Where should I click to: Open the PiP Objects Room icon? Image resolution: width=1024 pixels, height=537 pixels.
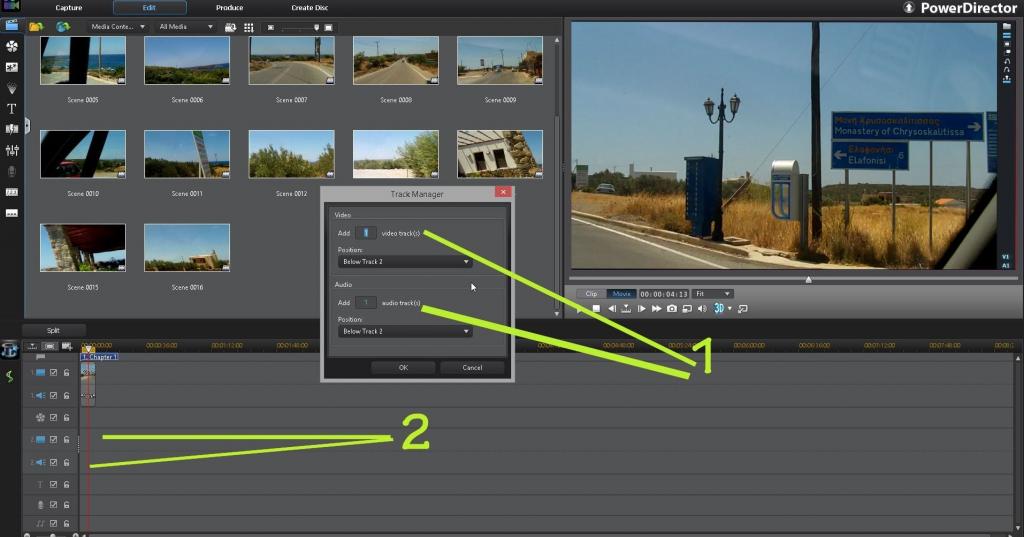coord(12,67)
